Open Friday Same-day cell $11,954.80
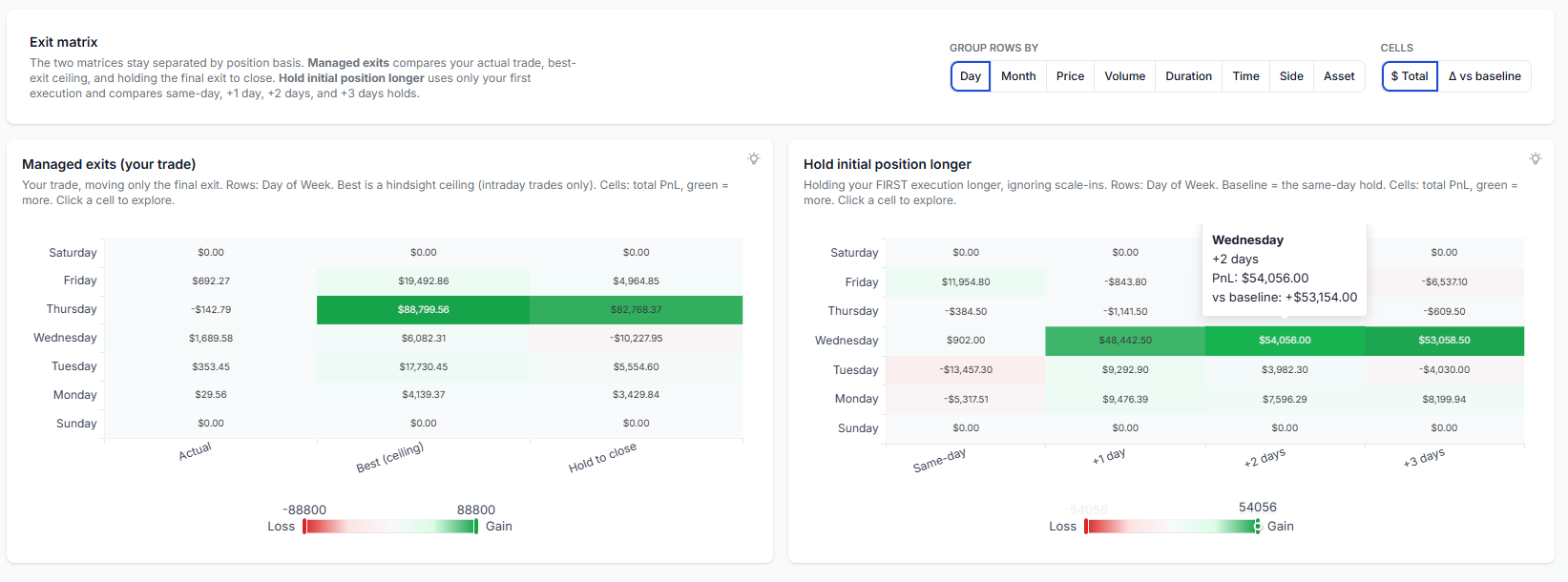1568x582 pixels. pos(966,282)
